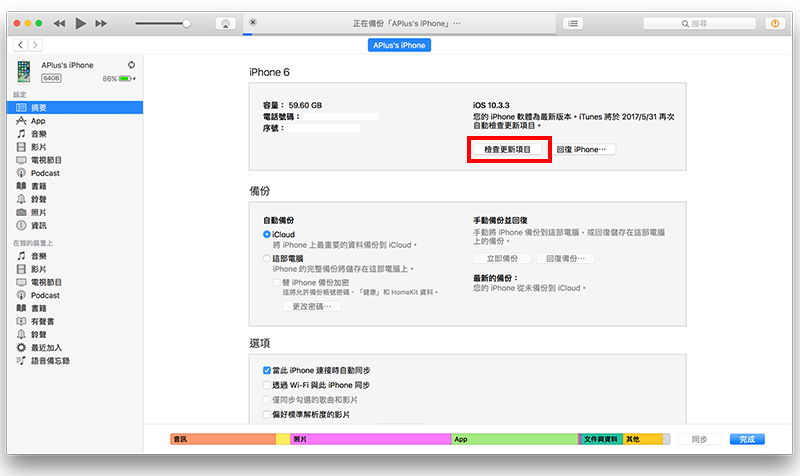Select 摘要 in the sidebar
Viewport: 800px width, 476px height.
(75, 108)
